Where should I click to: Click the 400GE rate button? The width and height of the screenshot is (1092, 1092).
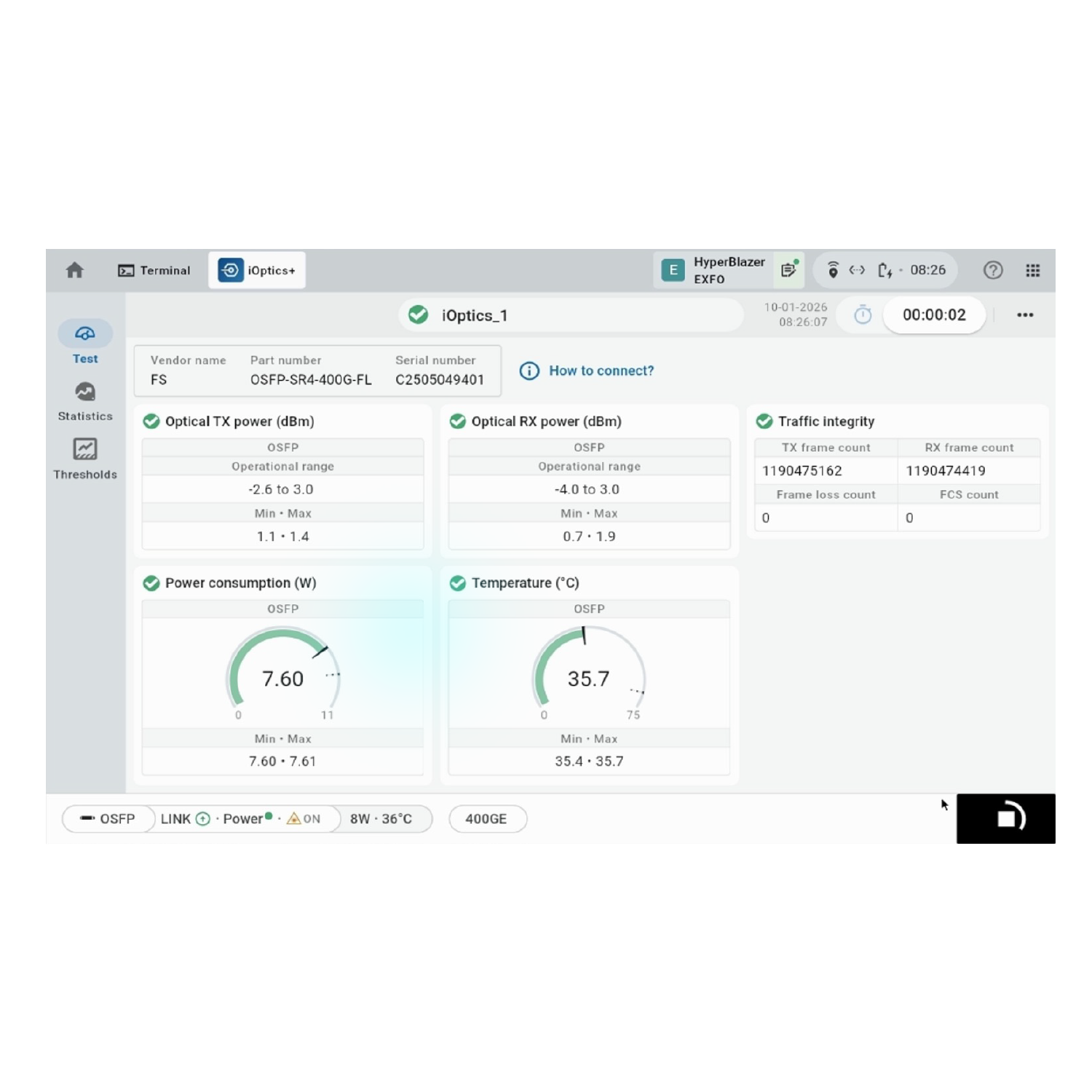[x=487, y=819]
